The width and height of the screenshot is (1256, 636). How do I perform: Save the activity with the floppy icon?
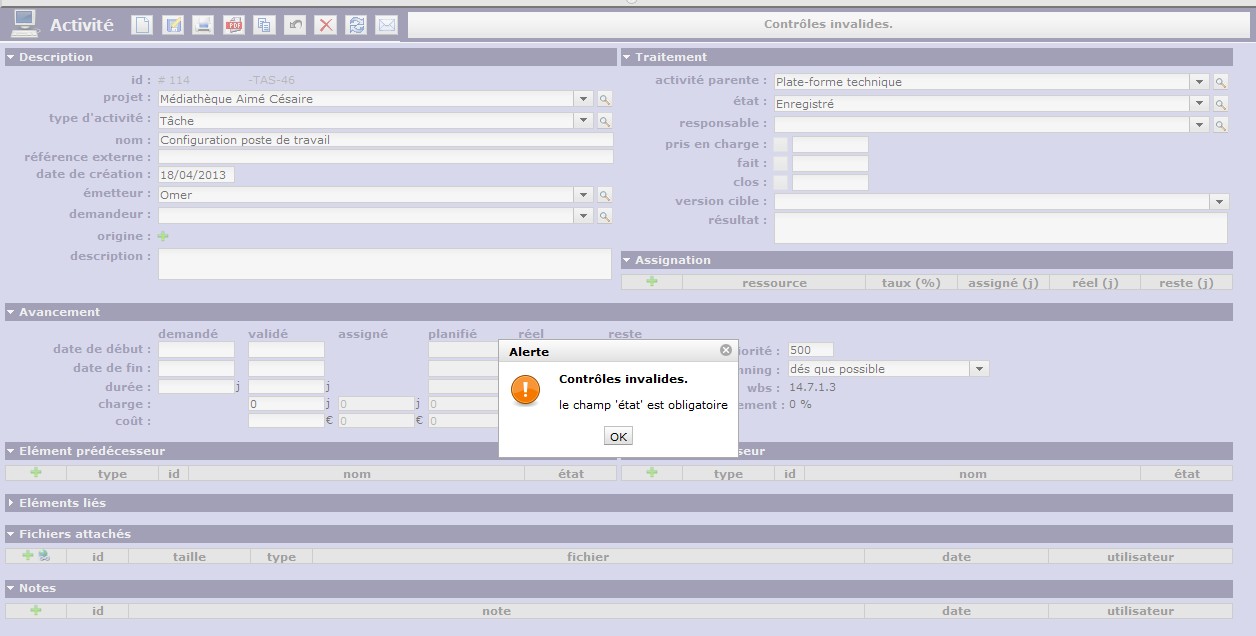coord(173,25)
